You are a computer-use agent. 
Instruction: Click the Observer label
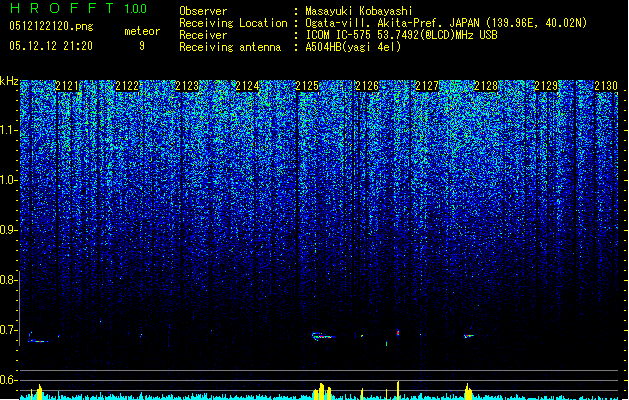203,11
